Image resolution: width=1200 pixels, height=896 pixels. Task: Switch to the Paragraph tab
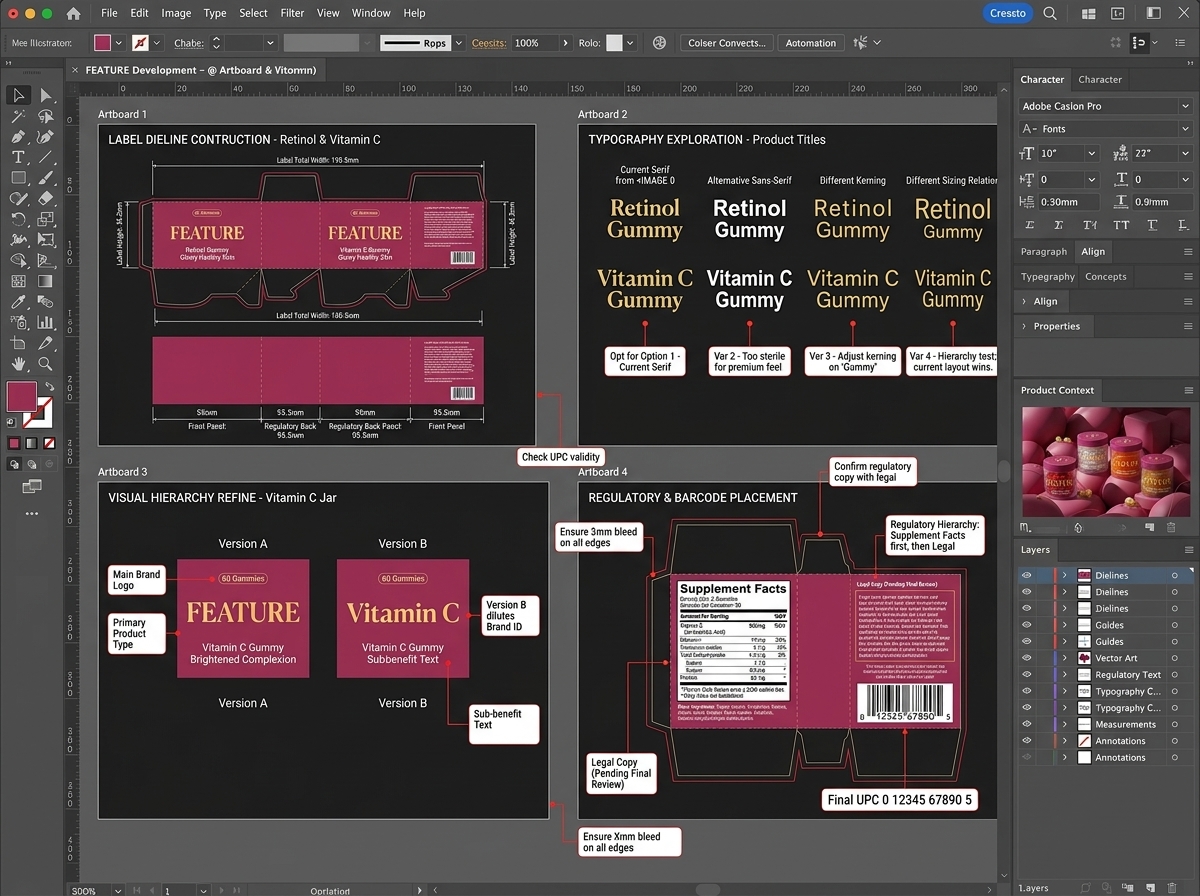pyautogui.click(x=1044, y=252)
